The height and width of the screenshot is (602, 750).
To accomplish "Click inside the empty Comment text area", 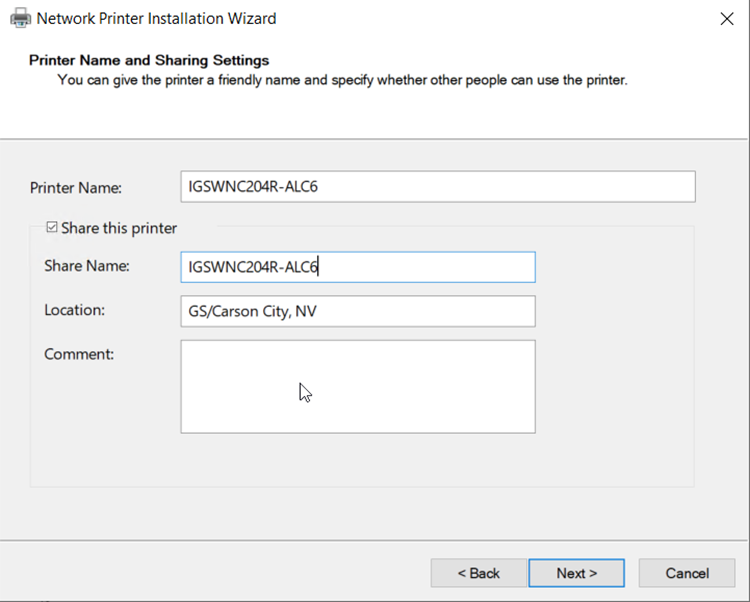I will (357, 386).
